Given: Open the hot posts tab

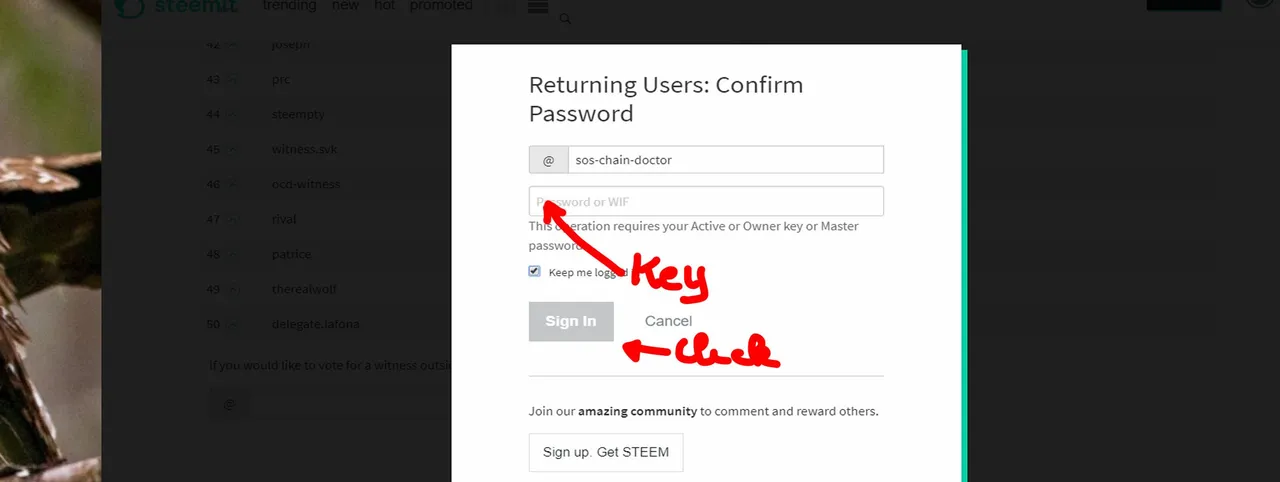Looking at the screenshot, I should tap(384, 6).
